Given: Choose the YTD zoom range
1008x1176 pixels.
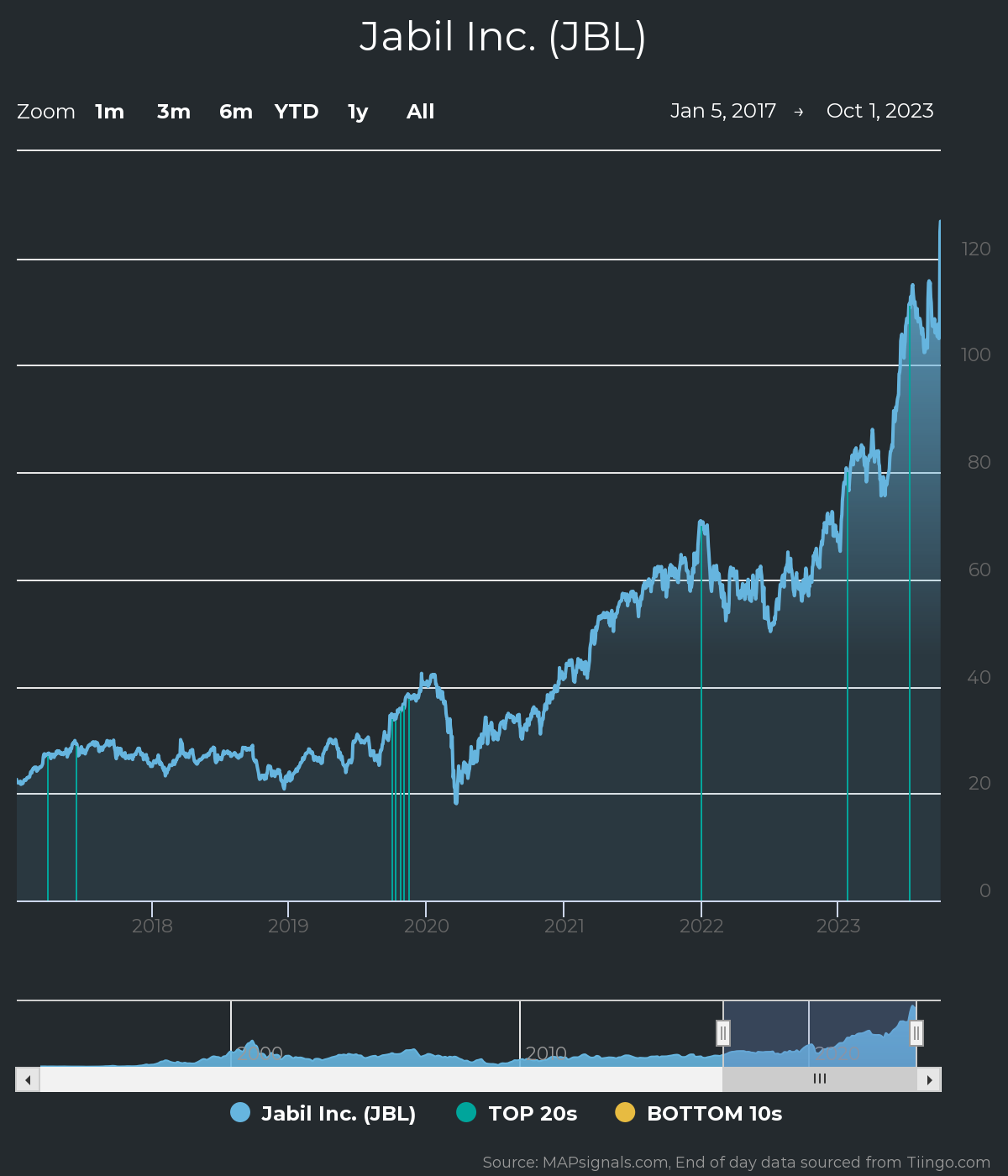Looking at the screenshot, I should 297,112.
